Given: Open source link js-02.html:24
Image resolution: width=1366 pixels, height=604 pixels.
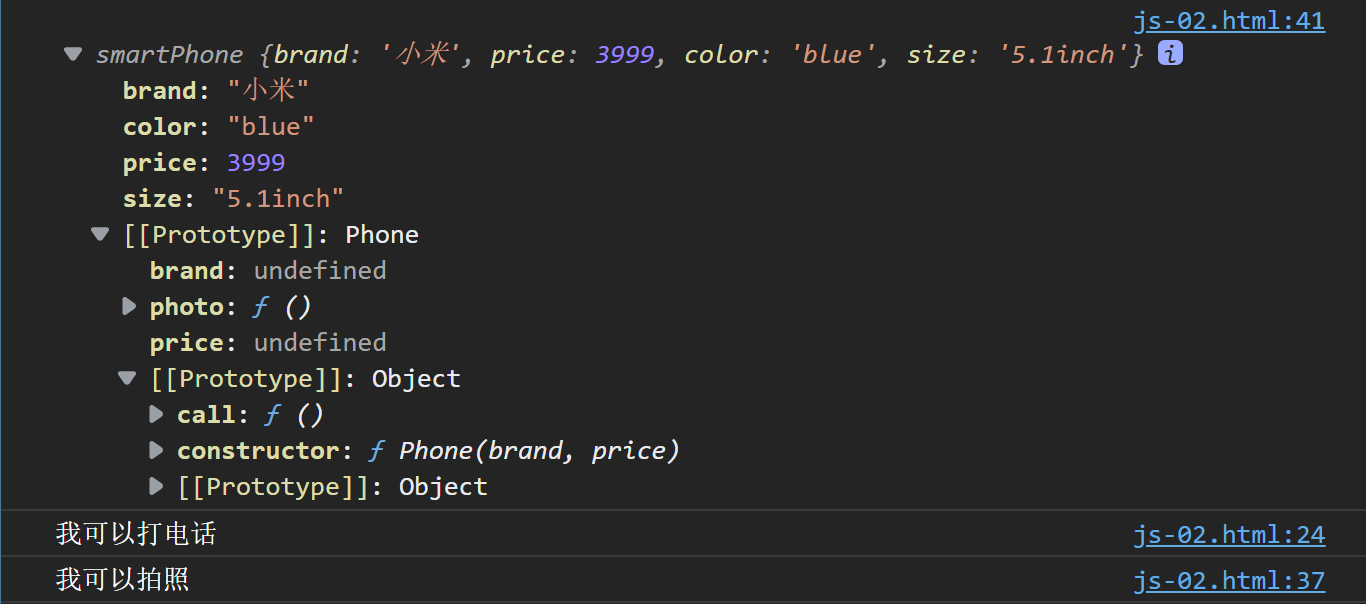Looking at the screenshot, I should [x=1228, y=535].
